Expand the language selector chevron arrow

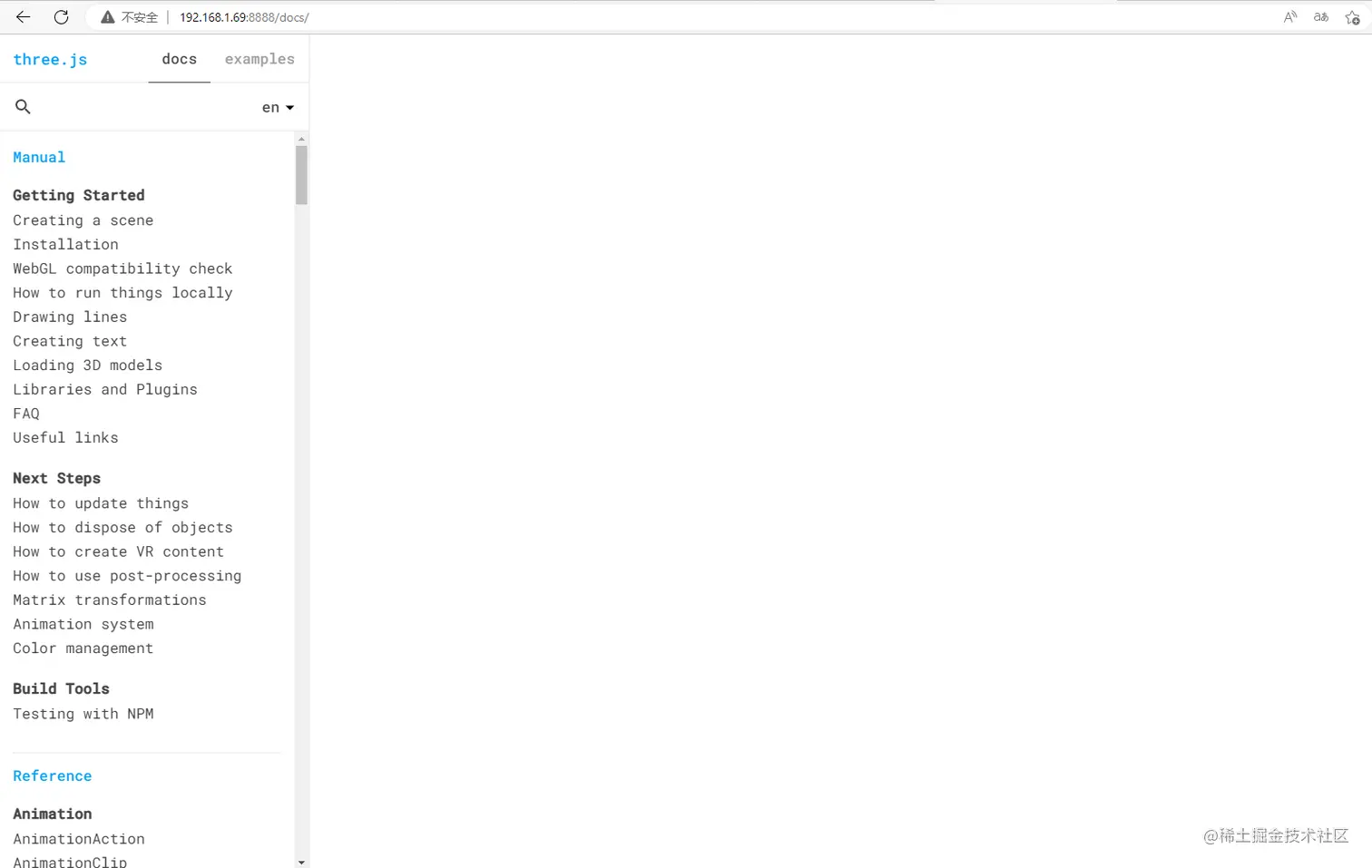point(290,107)
